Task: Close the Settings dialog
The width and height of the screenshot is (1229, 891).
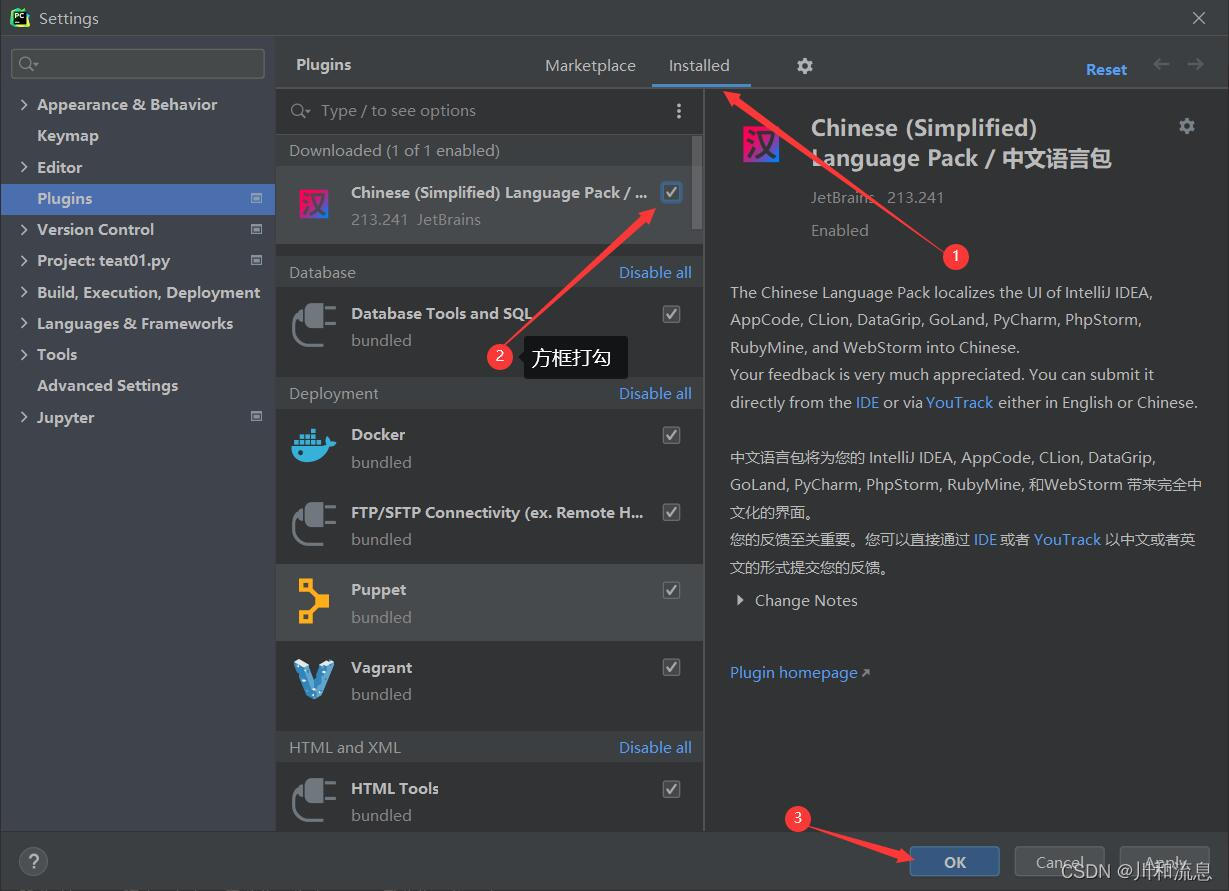Action: click(x=1199, y=18)
